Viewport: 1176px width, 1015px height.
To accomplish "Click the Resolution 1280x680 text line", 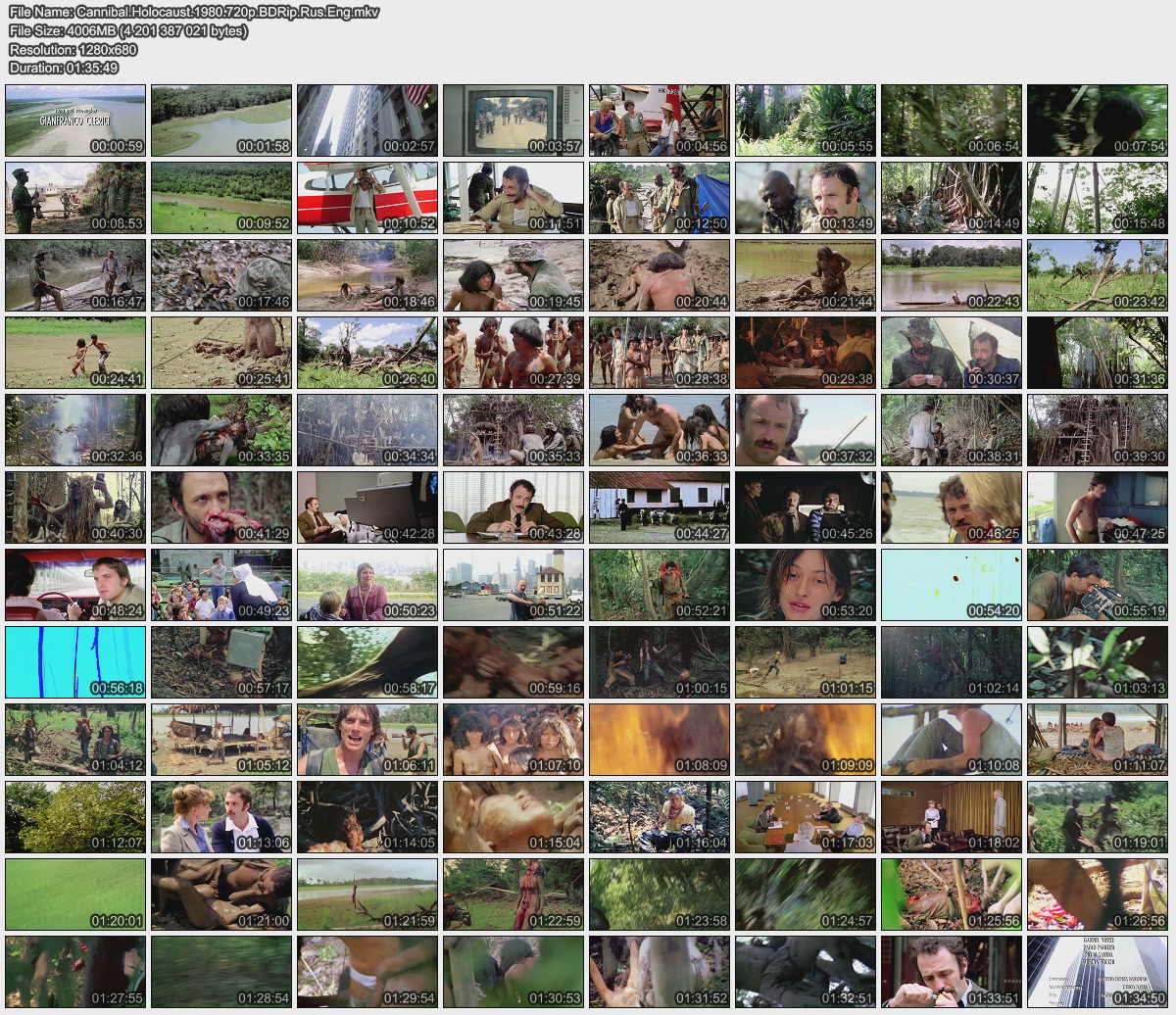I will click(73, 49).
